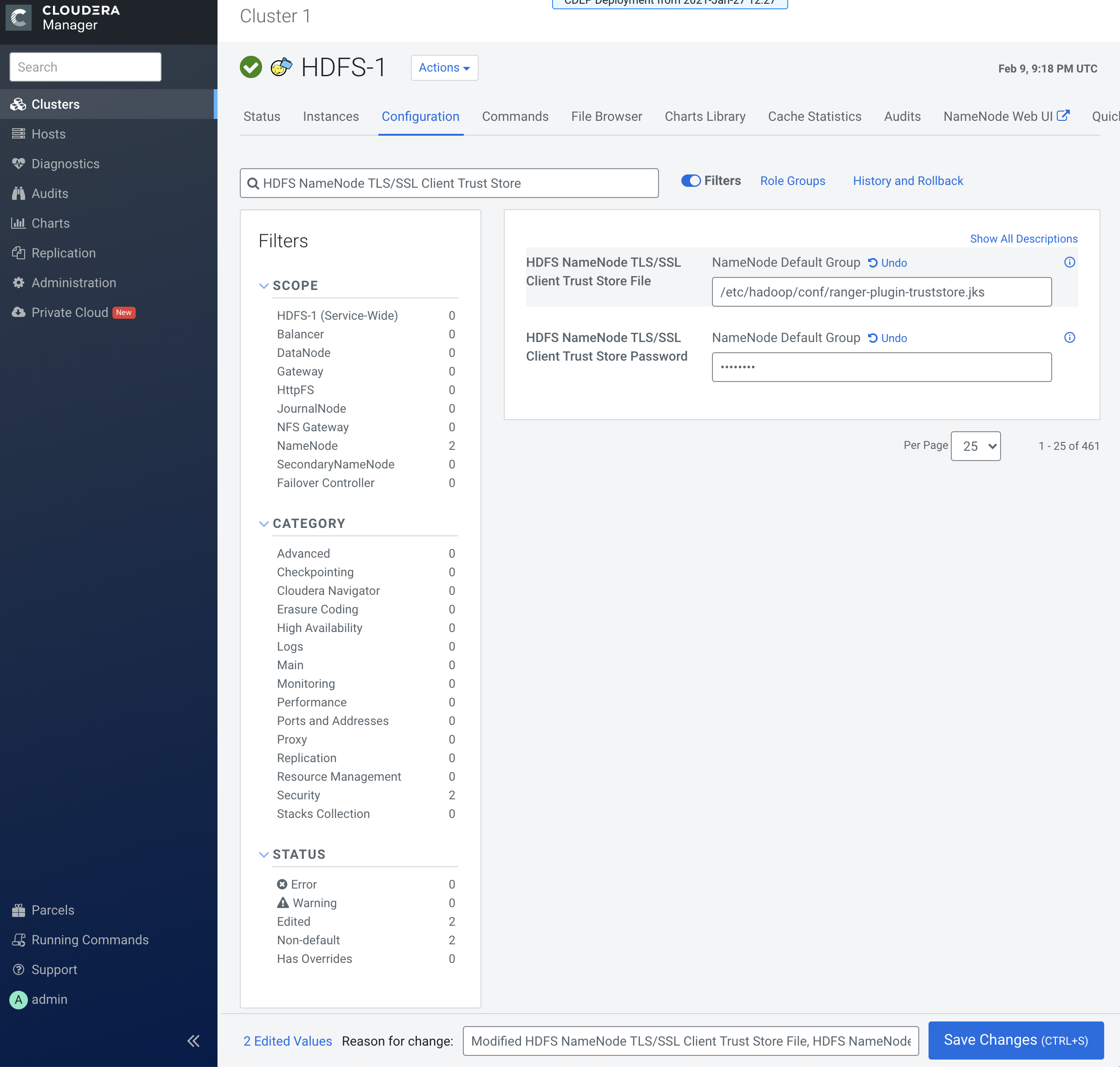Screen dimensions: 1120x1067
Task: Click the Trust Store File path field
Action: pos(882,292)
